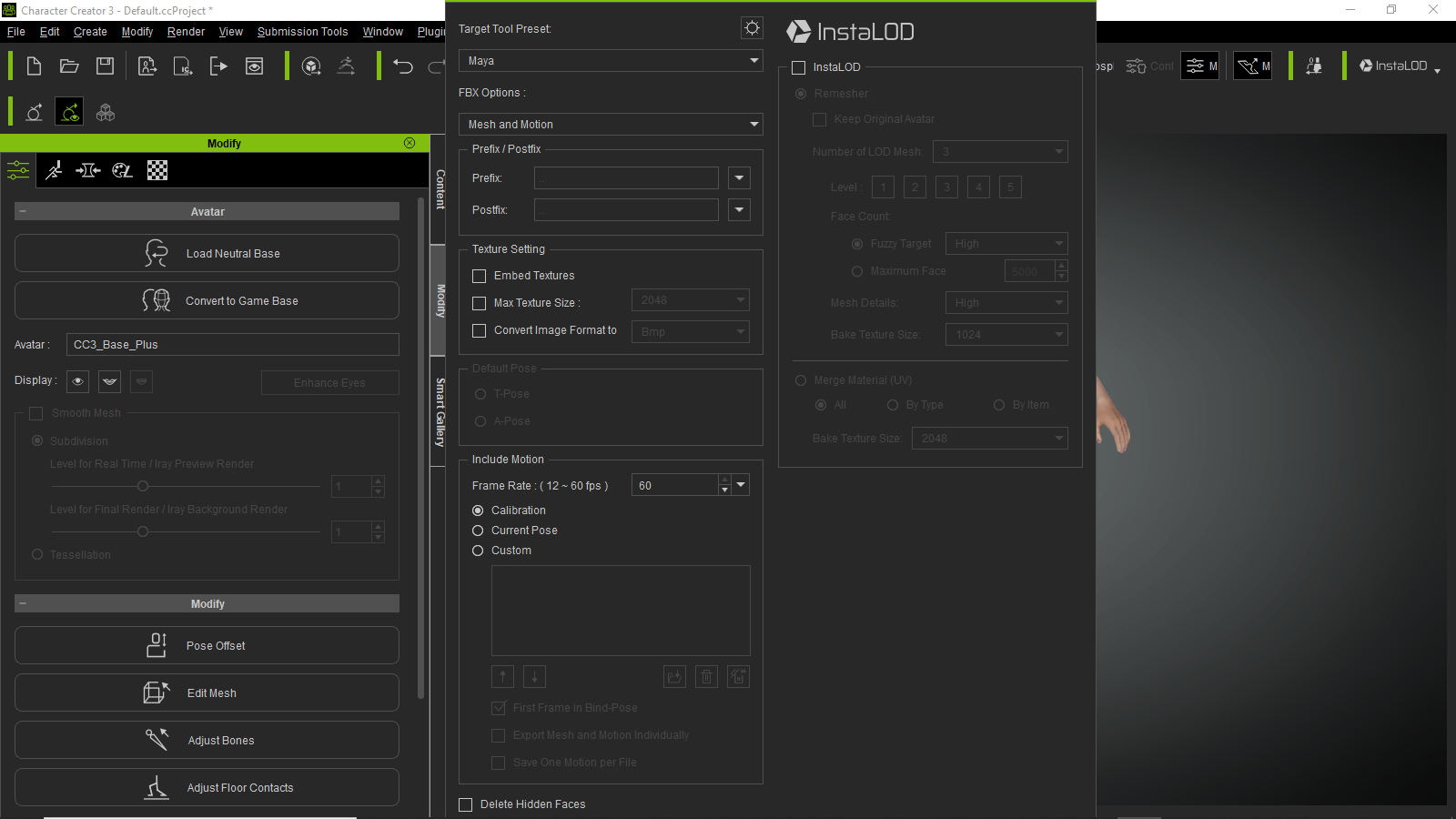
Task: Click the Edit Mesh button
Action: (x=207, y=693)
